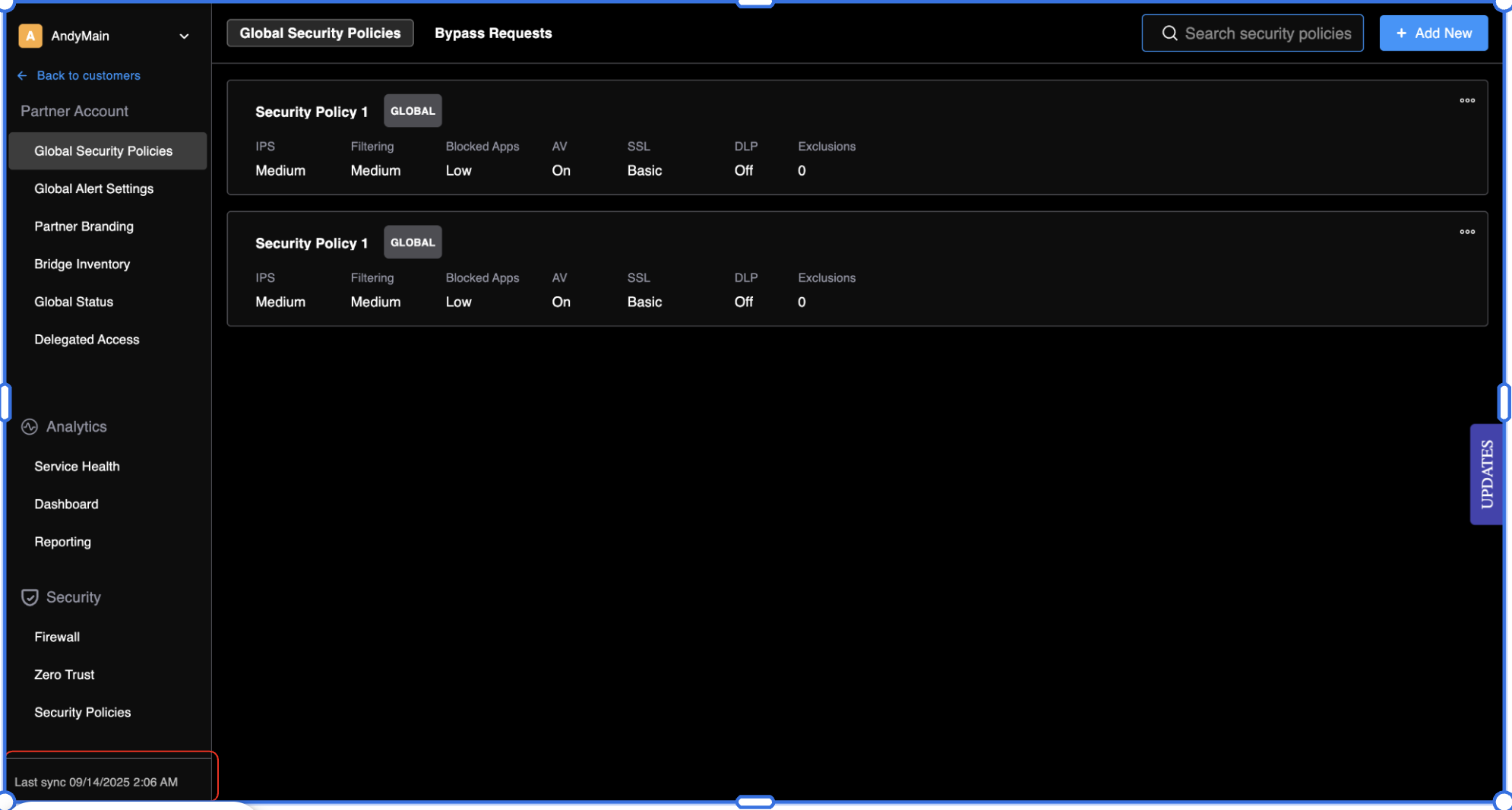Expand the AndyMain account dropdown chevron
The width and height of the screenshot is (1512, 810).
pos(184,36)
